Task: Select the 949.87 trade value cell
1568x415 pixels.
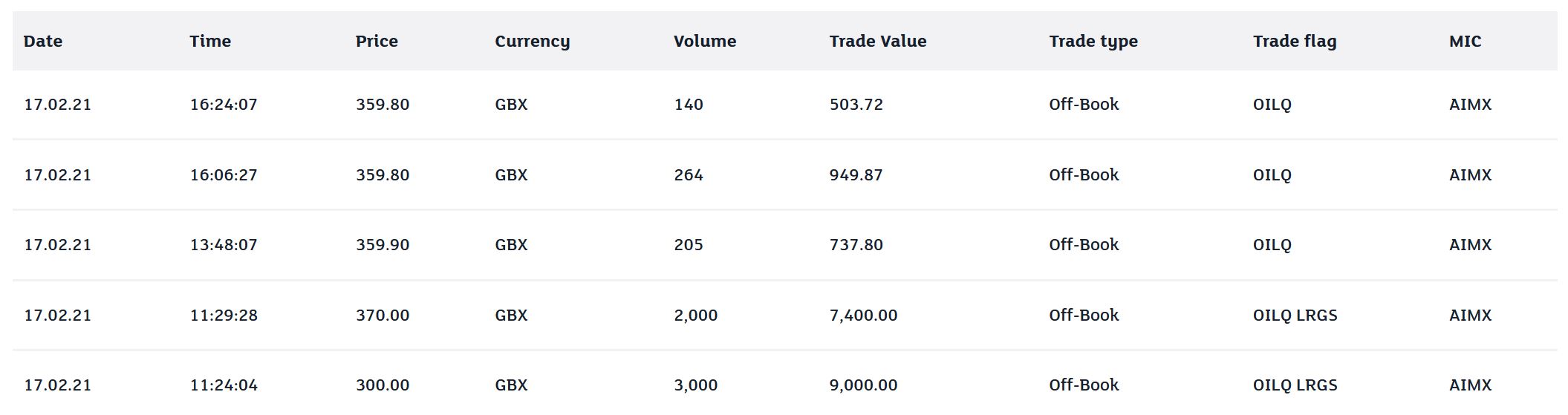Action: (856, 175)
